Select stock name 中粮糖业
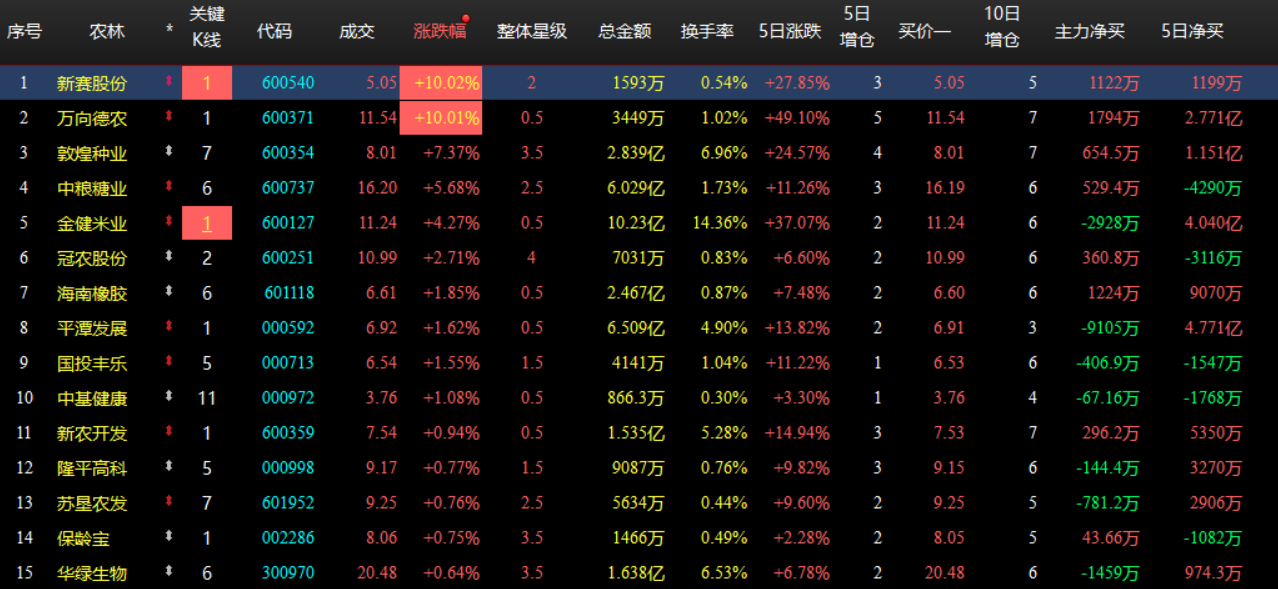The width and height of the screenshot is (1278, 589). 92,188
